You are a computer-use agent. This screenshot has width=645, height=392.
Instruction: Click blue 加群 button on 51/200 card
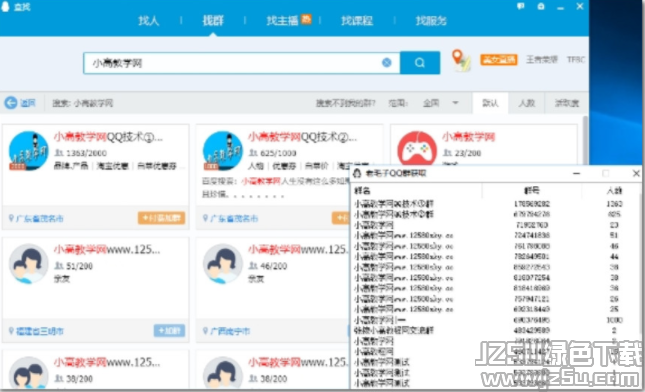pyautogui.click(x=169, y=330)
